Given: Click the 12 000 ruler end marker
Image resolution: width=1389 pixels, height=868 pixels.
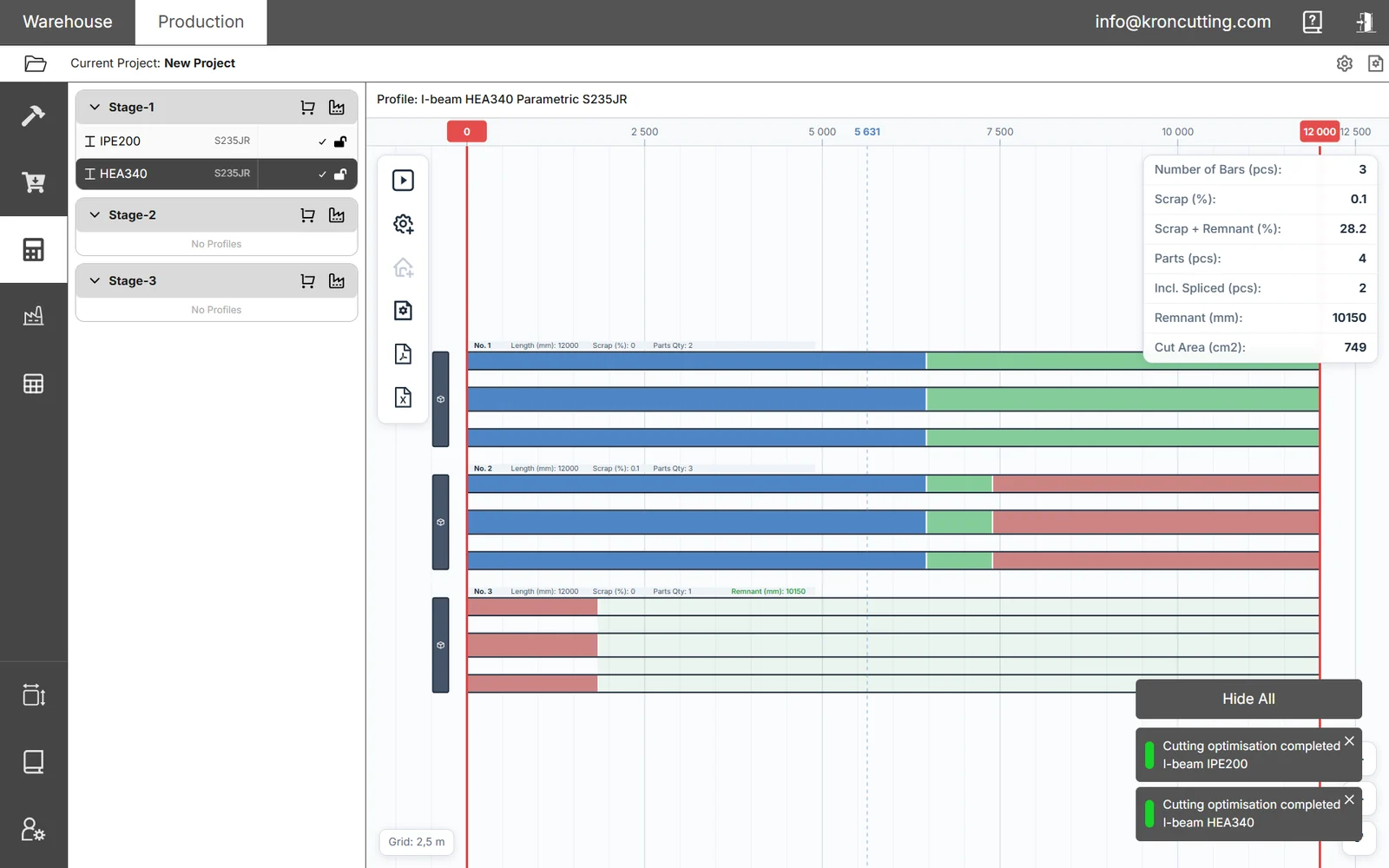Looking at the screenshot, I should click(x=1320, y=132).
